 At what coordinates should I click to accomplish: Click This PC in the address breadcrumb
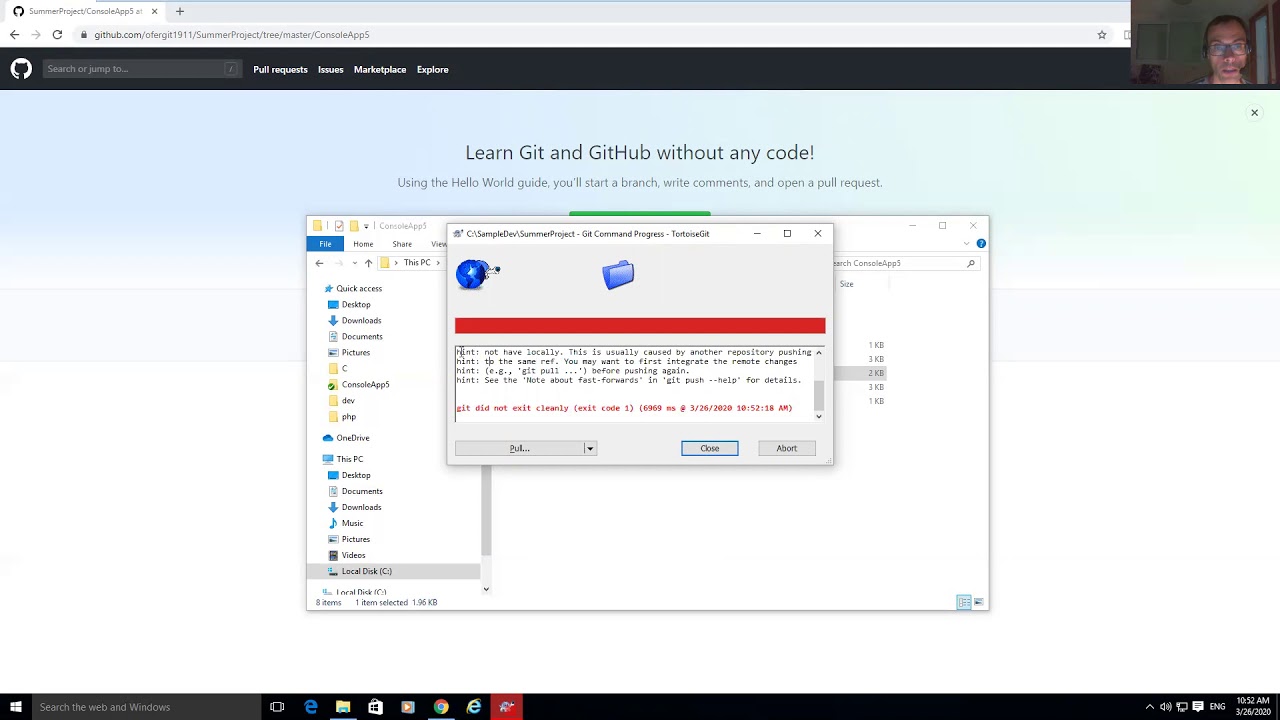click(x=417, y=263)
